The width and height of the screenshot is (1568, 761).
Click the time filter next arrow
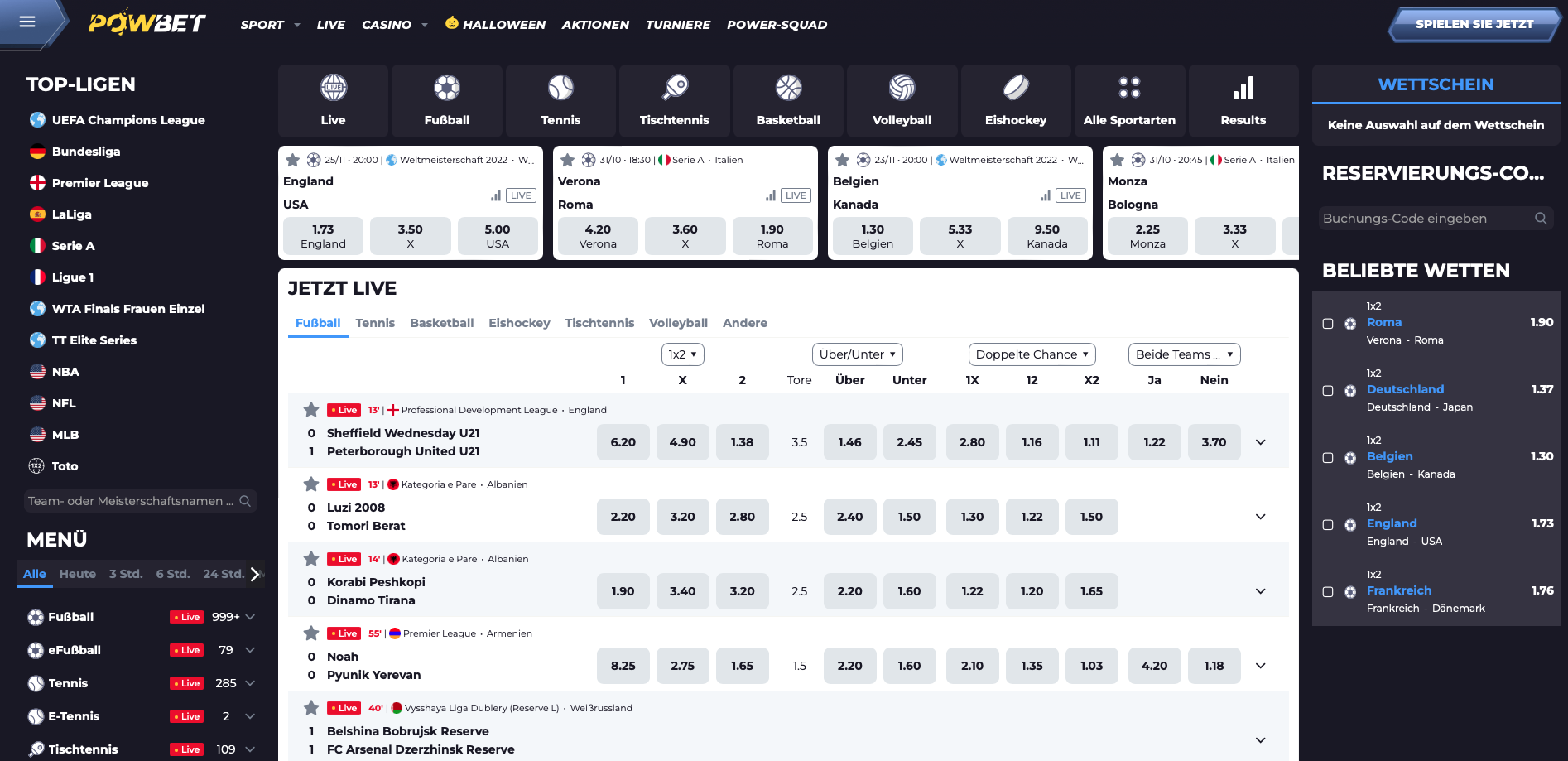click(255, 574)
